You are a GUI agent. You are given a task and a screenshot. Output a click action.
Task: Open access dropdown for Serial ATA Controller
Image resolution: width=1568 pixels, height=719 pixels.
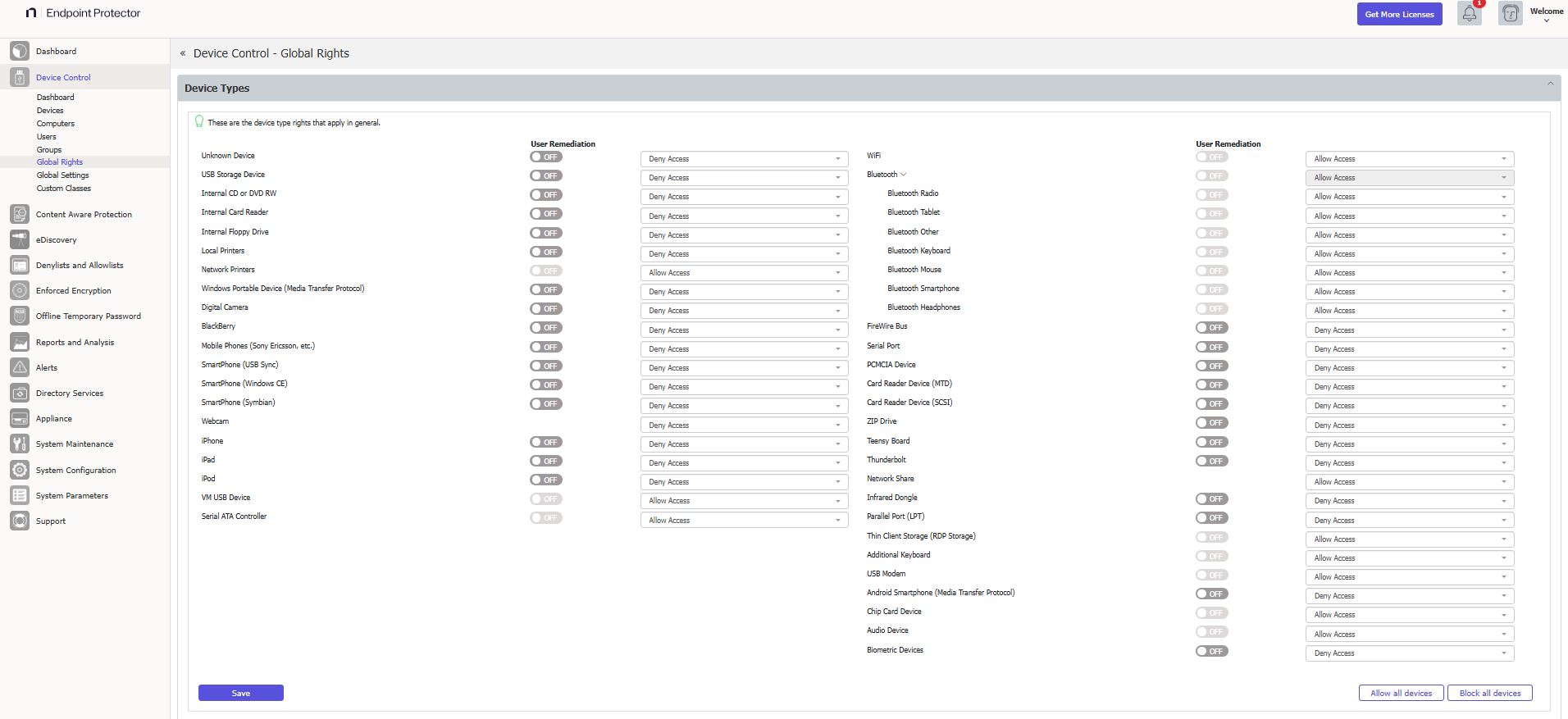click(x=744, y=521)
